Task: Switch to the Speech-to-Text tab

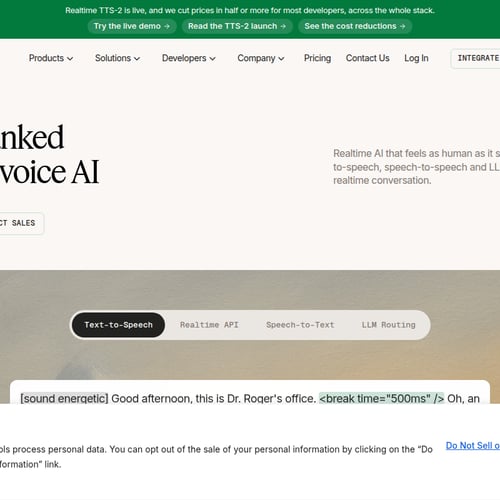Action: click(x=300, y=325)
